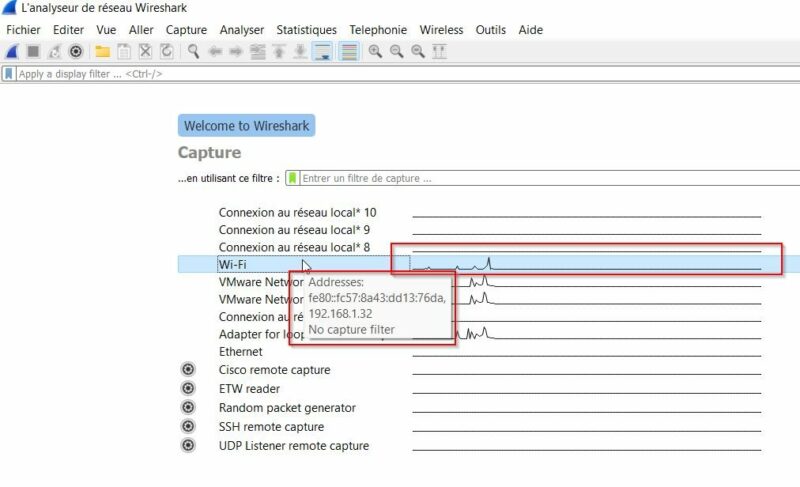Reset text to normal size icon

(x=418, y=52)
